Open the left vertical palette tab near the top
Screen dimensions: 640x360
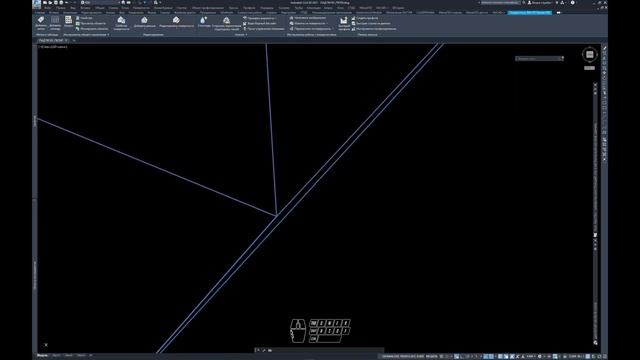tap(35, 121)
